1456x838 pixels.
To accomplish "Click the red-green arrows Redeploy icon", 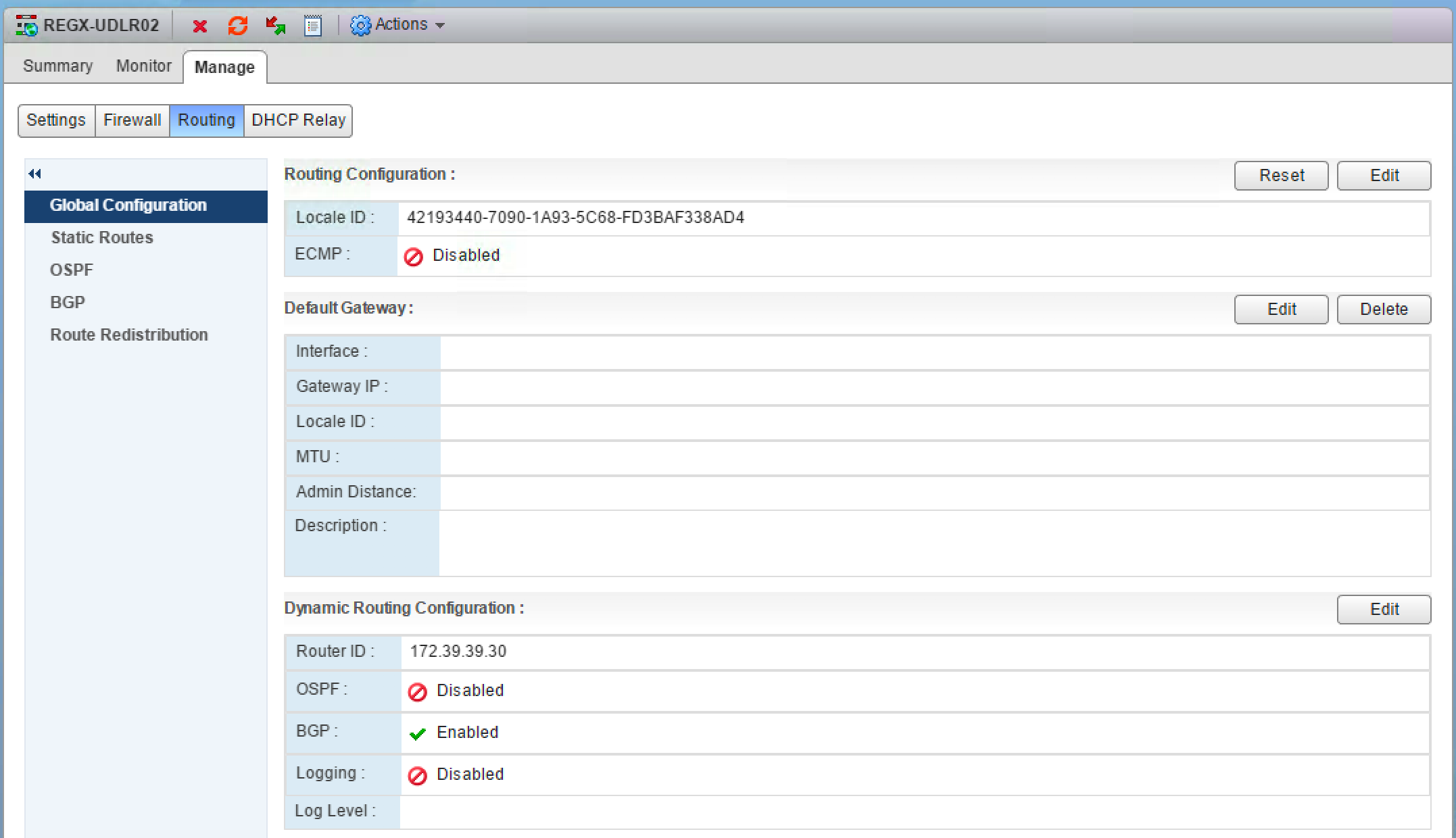I will [275, 26].
